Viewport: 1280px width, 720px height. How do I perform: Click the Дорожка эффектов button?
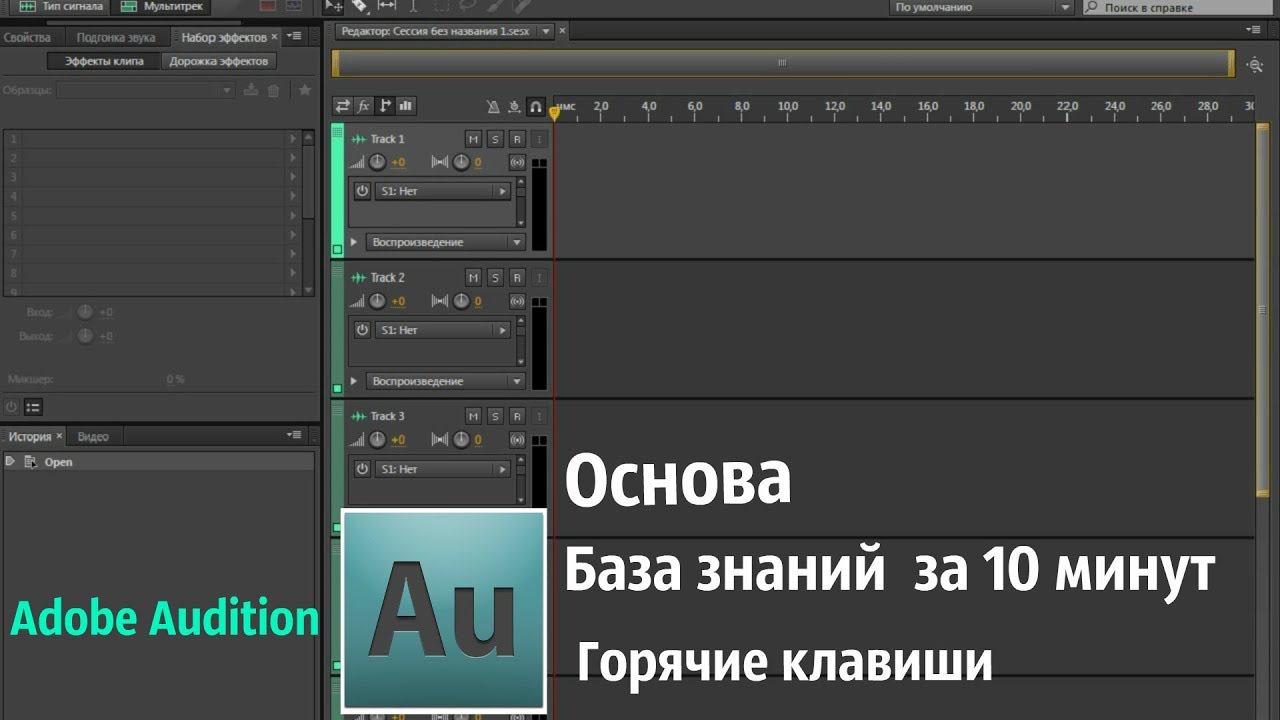[x=219, y=61]
